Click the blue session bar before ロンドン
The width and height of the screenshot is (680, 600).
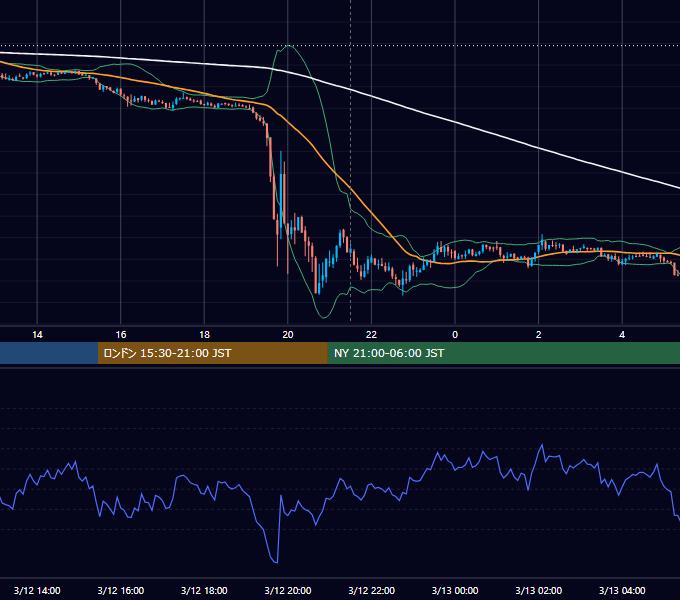(49, 353)
